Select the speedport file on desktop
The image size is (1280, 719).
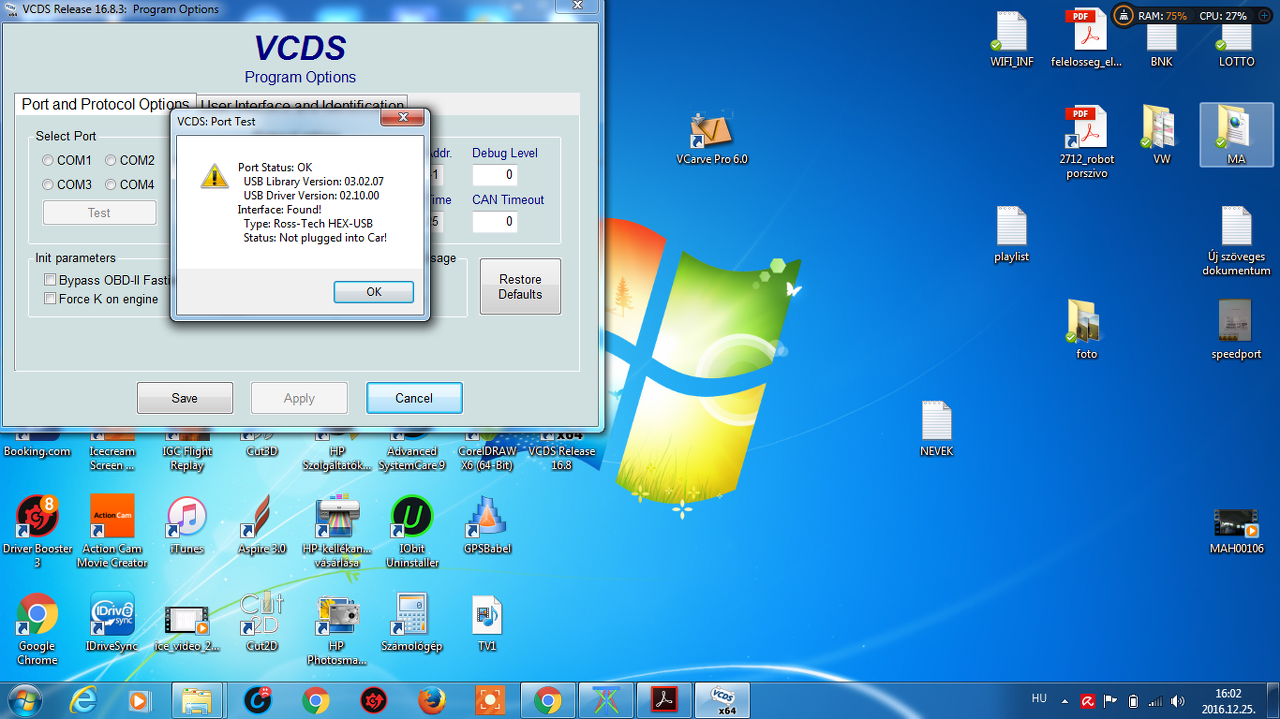(x=1237, y=330)
